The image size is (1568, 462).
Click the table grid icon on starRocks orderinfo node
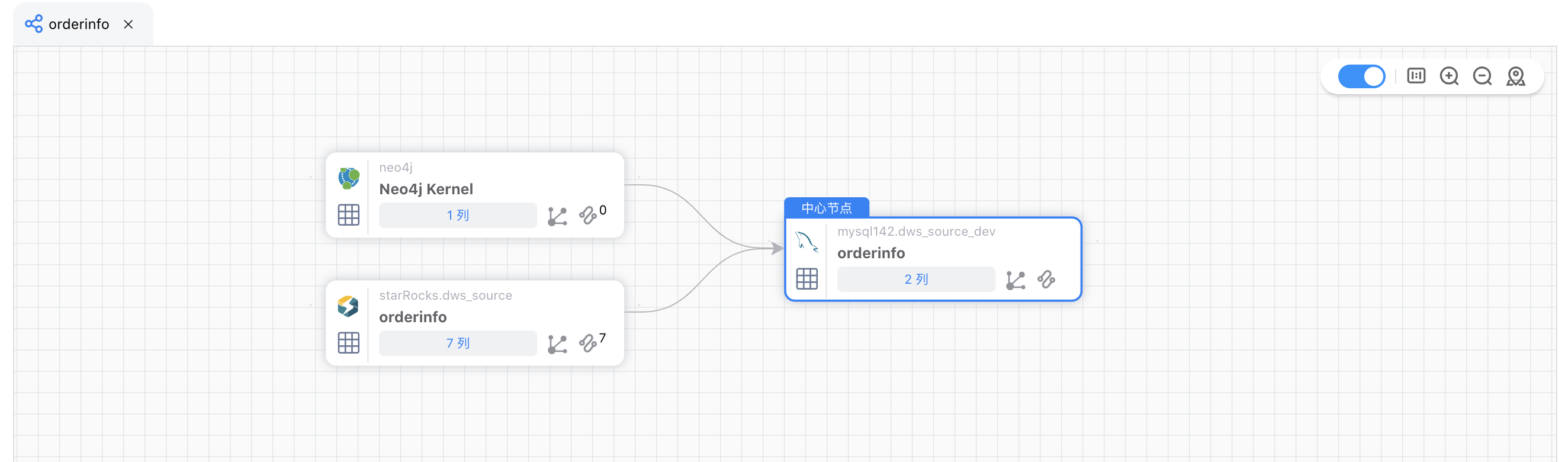coord(349,344)
